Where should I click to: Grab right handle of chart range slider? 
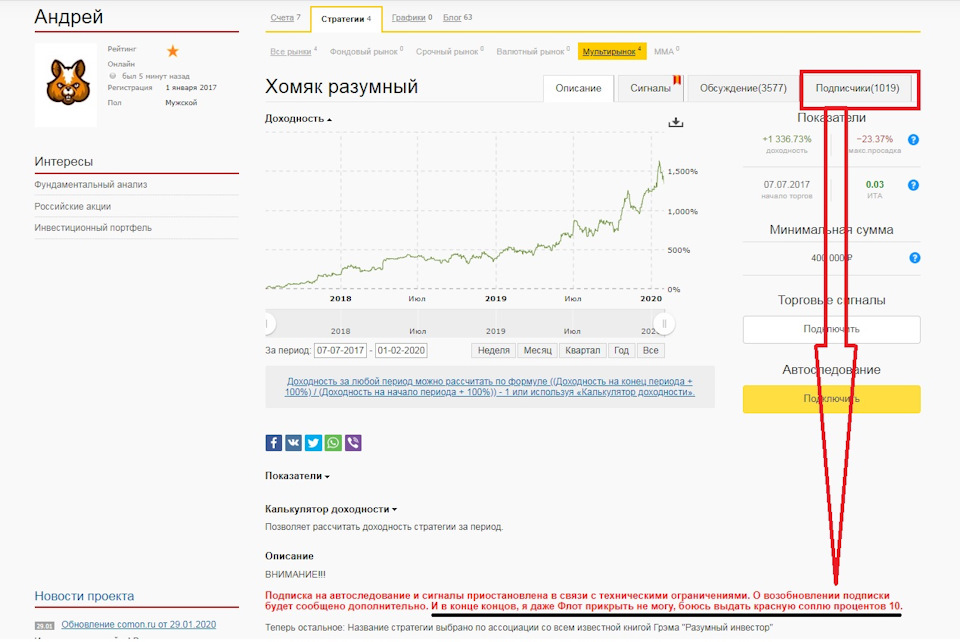tap(664, 324)
